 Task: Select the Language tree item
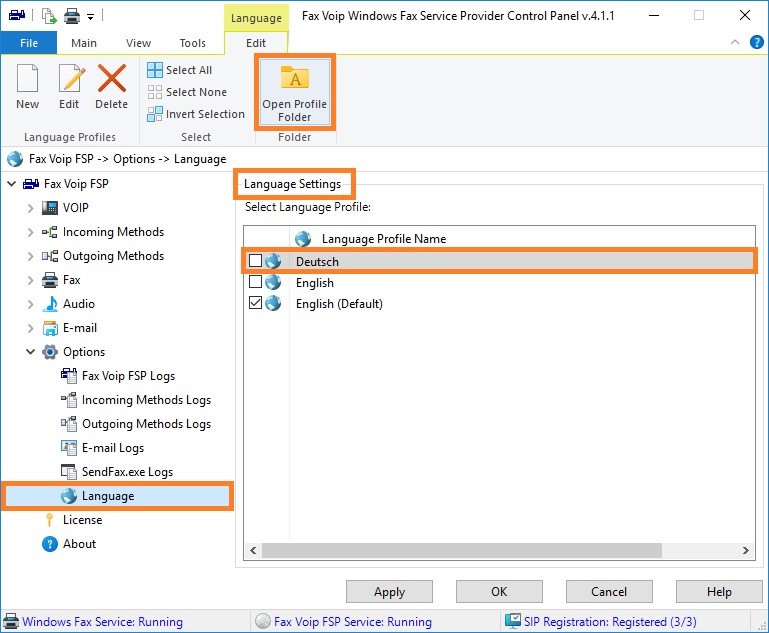[117, 496]
